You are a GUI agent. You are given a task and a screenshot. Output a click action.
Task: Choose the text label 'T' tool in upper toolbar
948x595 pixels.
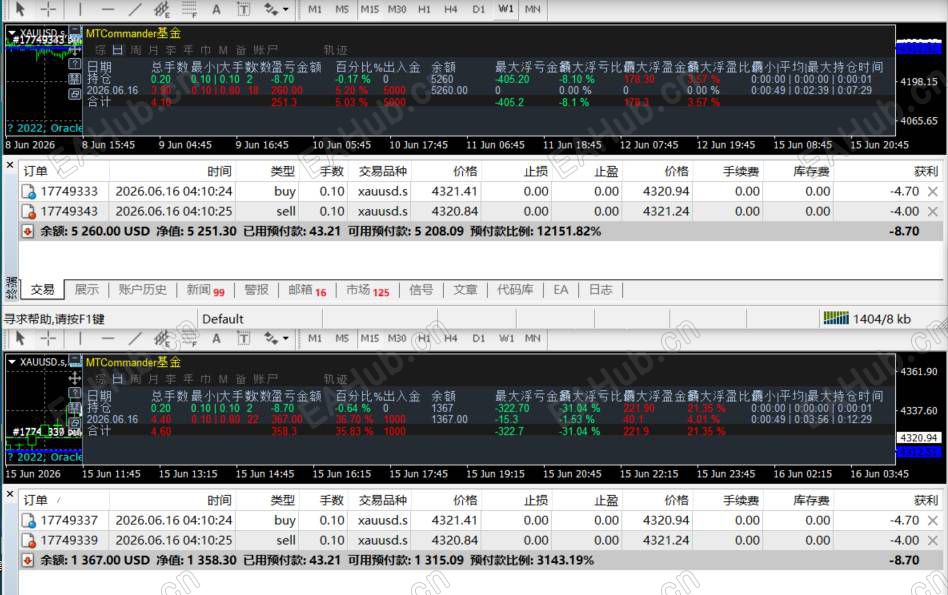click(244, 9)
